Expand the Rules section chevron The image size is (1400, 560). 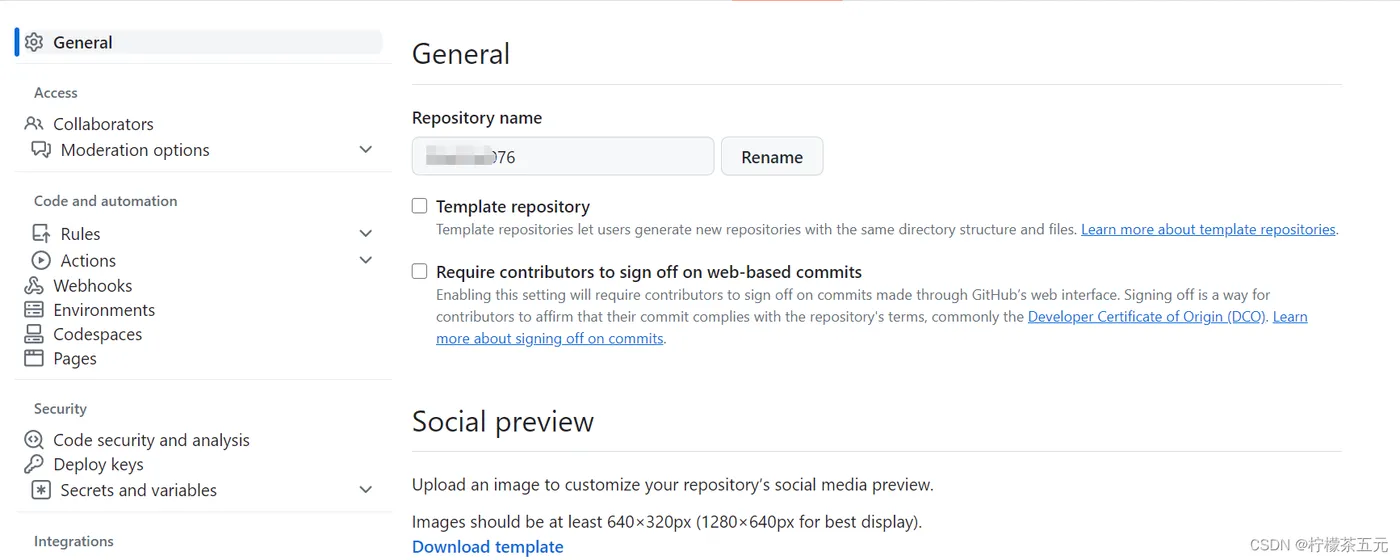[366, 234]
